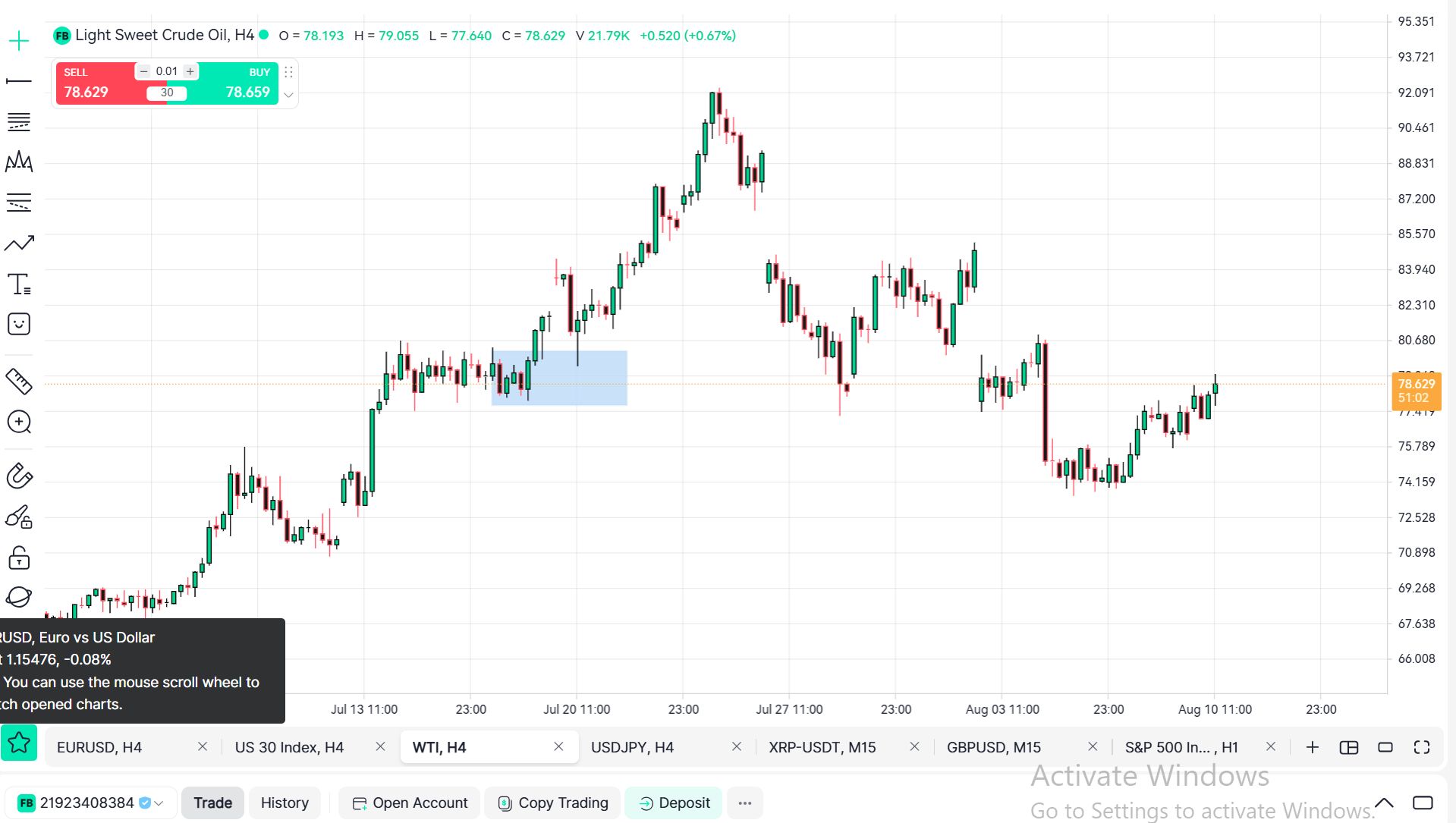Screen dimensions: 1456x823
Task: Open the account number dropdown
Action: click(x=91, y=803)
